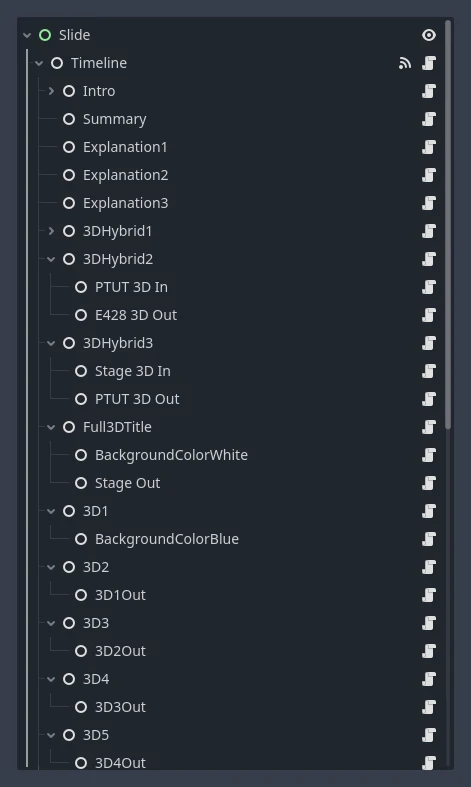Open script icon on 3D1Out node
Screen dimensions: 471x787
pos(429,595)
